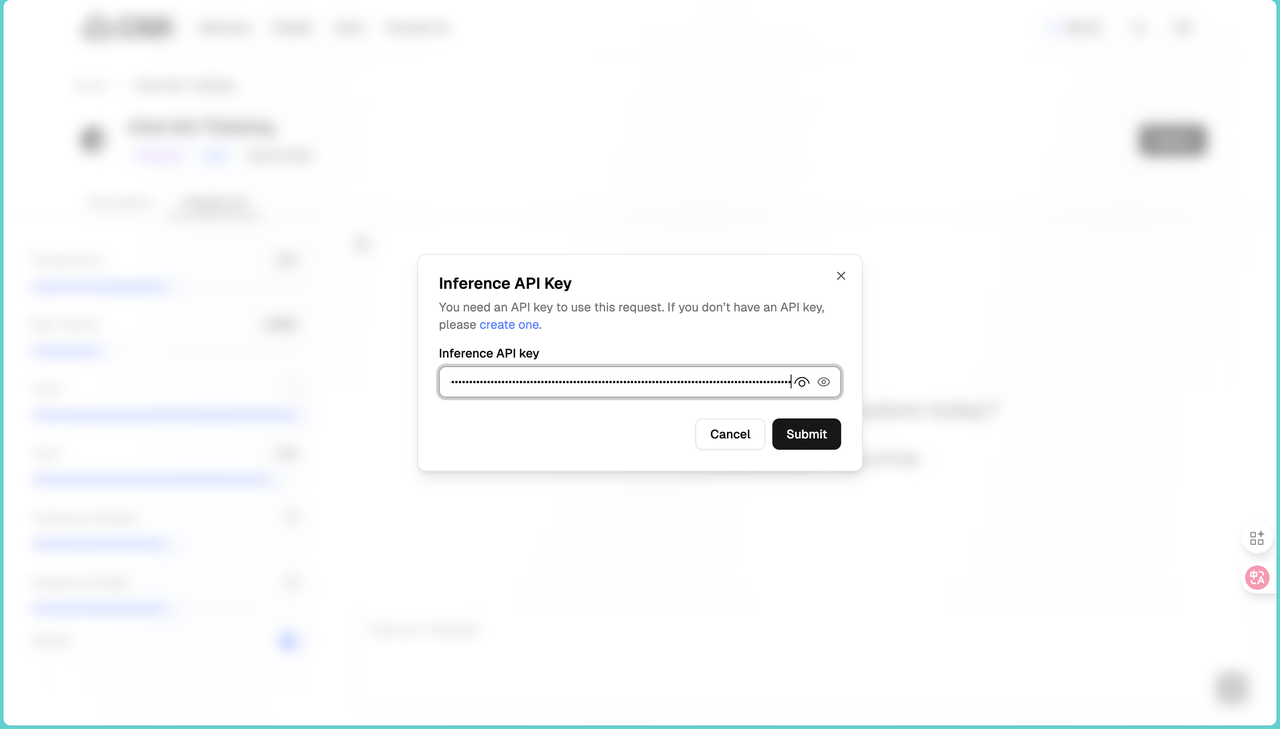Click the pink Chinese-English translate icon

1257,577
